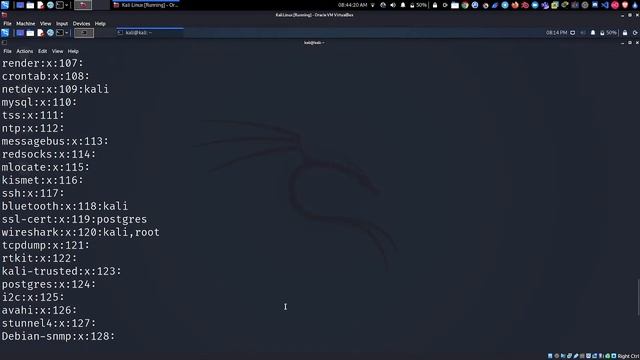Open file manager from host top panel
Screen dimensions: 640x360
coord(30,5)
